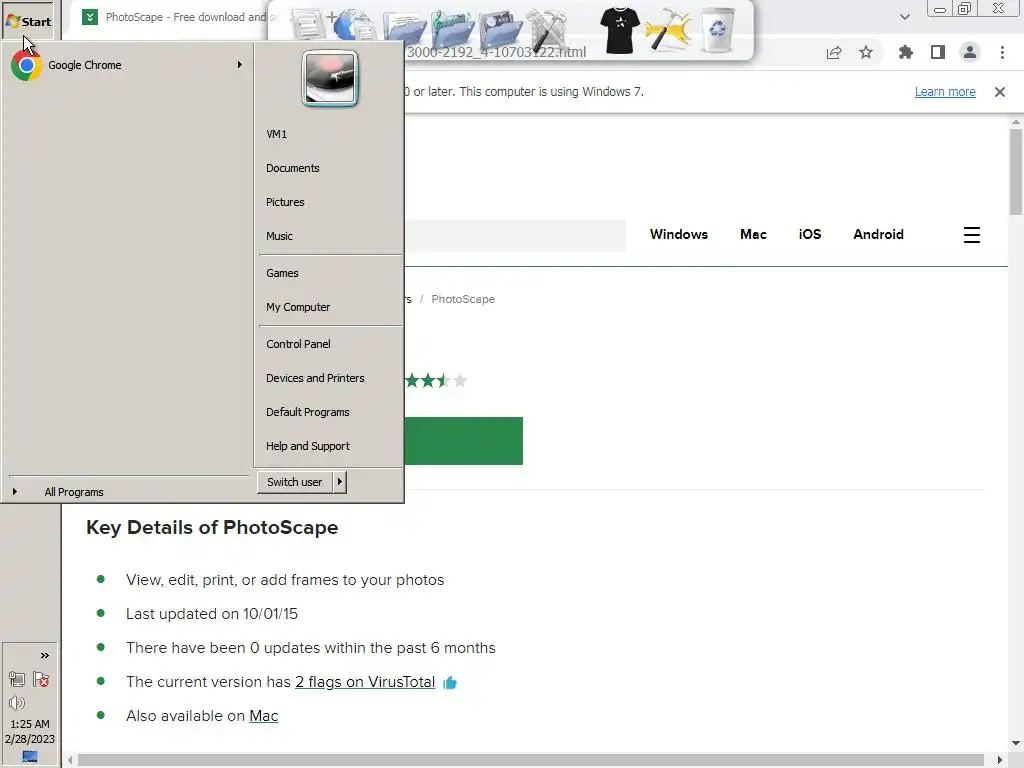The height and width of the screenshot is (768, 1024).
Task: Click the document list icon in the dock
Action: 308,26
